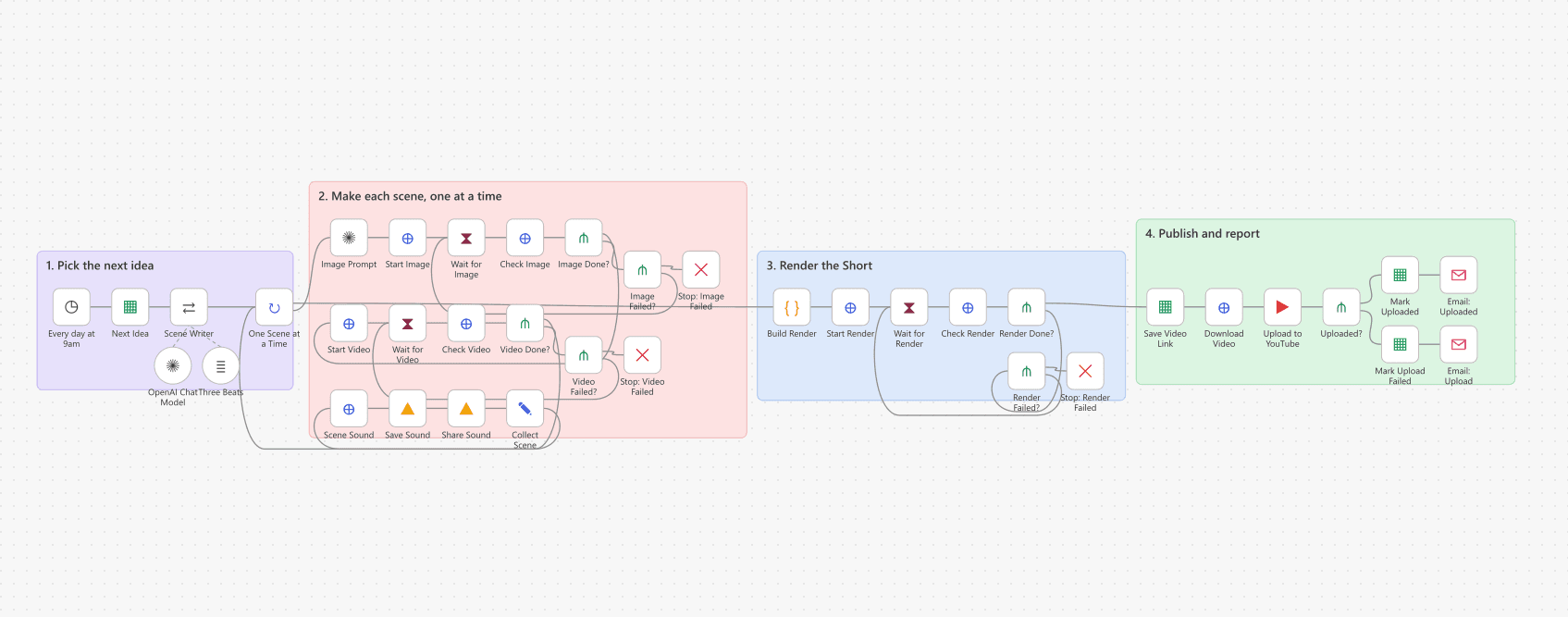1568x617 pixels.
Task: Select the Stop: Video Failed node
Action: [643, 355]
